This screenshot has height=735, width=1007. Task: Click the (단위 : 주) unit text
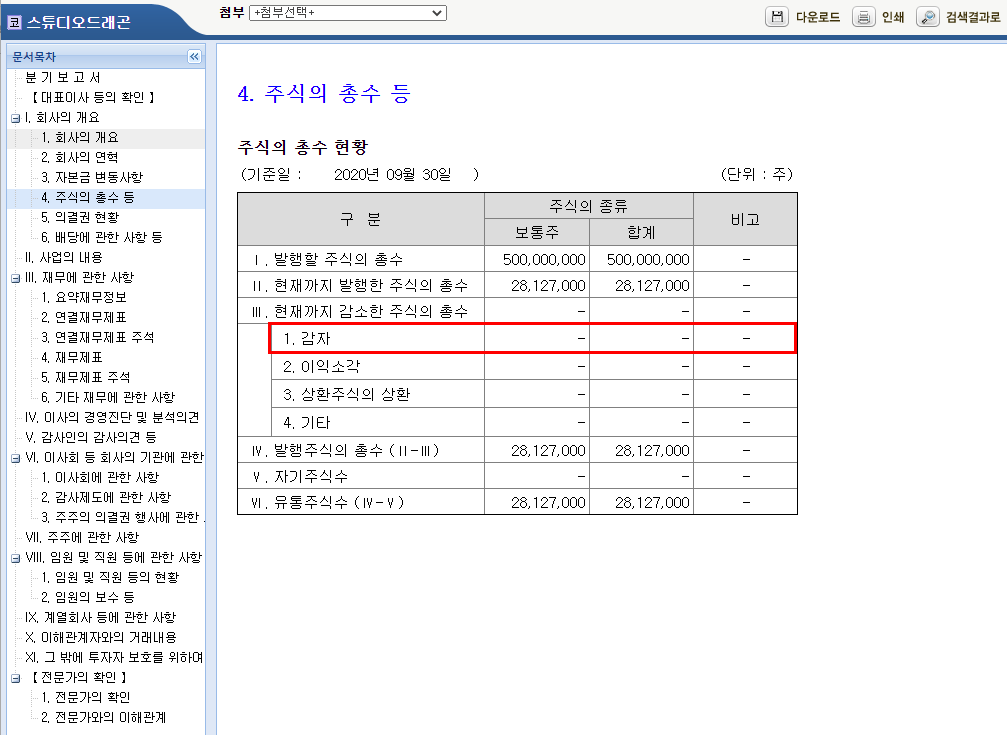click(757, 174)
